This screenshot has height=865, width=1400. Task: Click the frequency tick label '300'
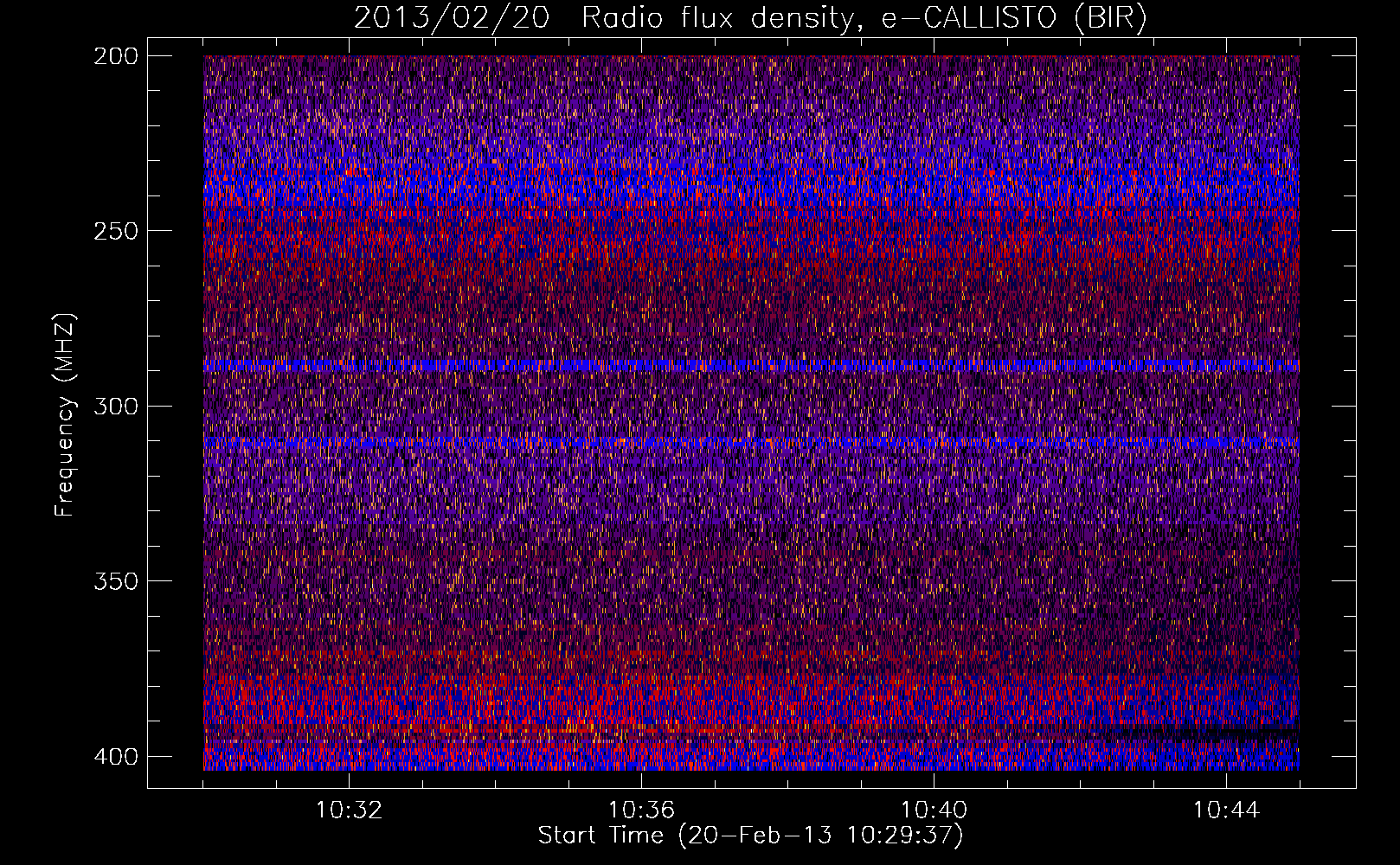pos(115,406)
